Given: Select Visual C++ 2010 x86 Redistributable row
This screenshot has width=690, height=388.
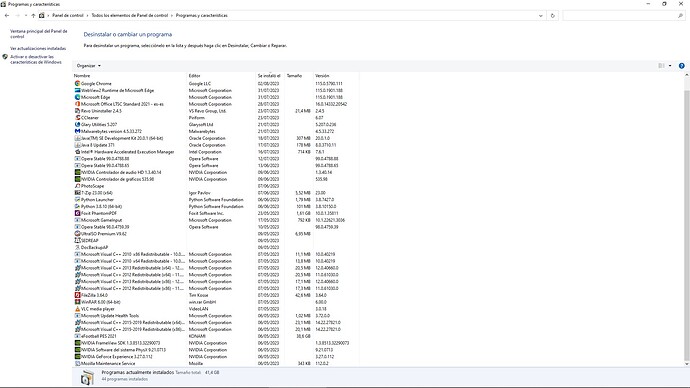Looking at the screenshot, I should tap(216, 254).
